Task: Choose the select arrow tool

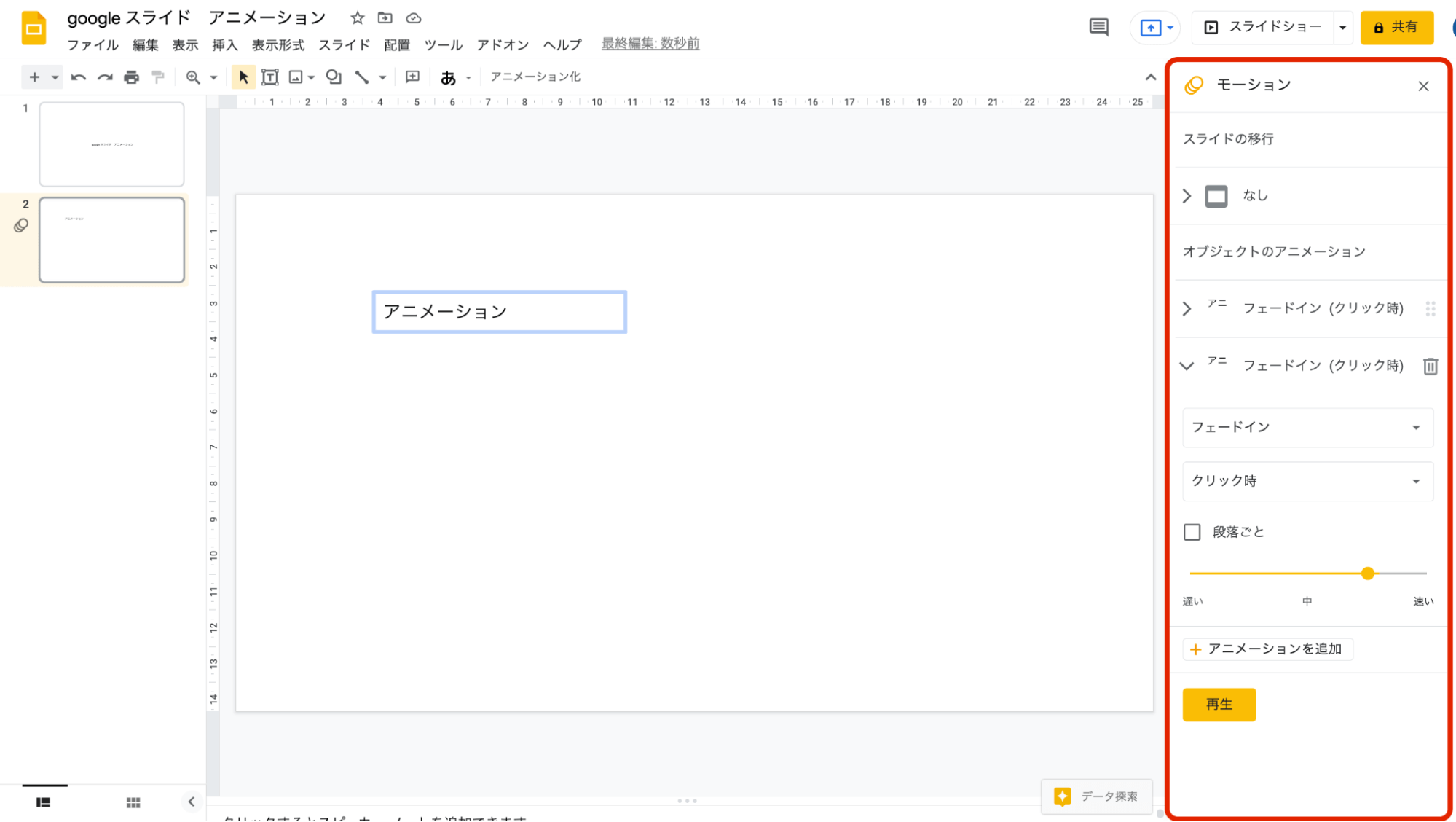Action: 243,77
